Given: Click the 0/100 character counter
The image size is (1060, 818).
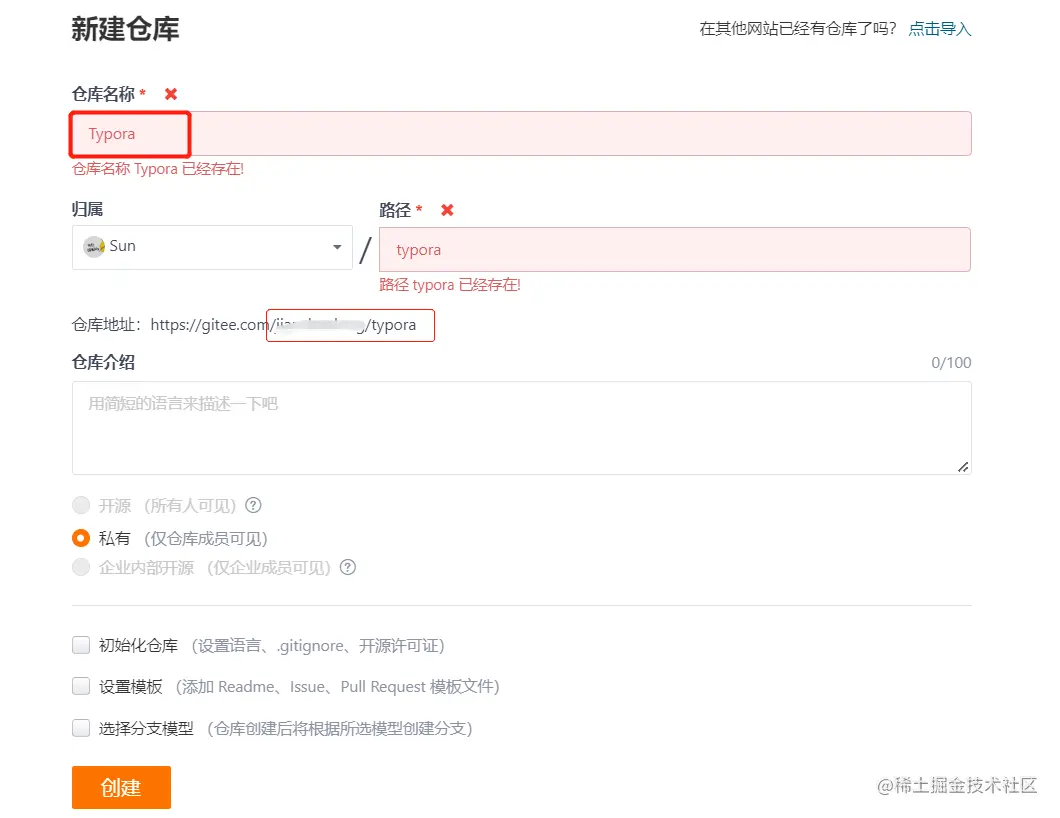Looking at the screenshot, I should click(x=951, y=362).
